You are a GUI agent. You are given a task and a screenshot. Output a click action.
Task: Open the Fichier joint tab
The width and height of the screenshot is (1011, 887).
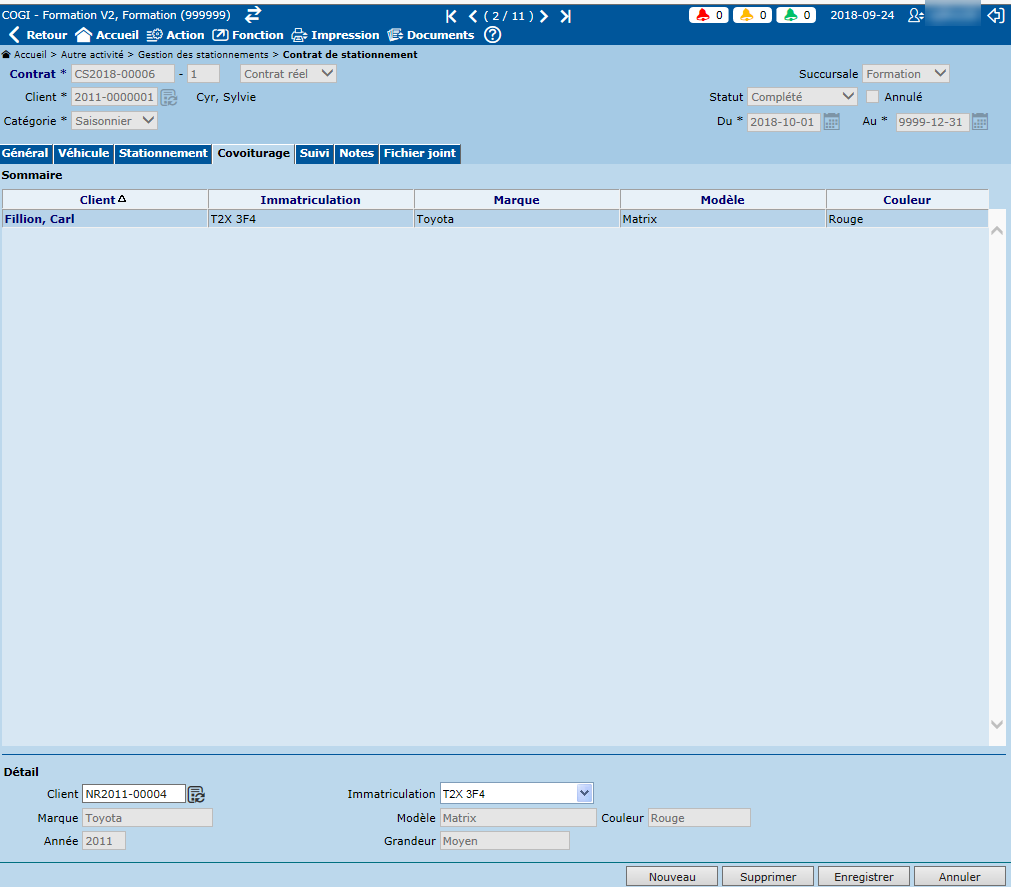pos(419,154)
